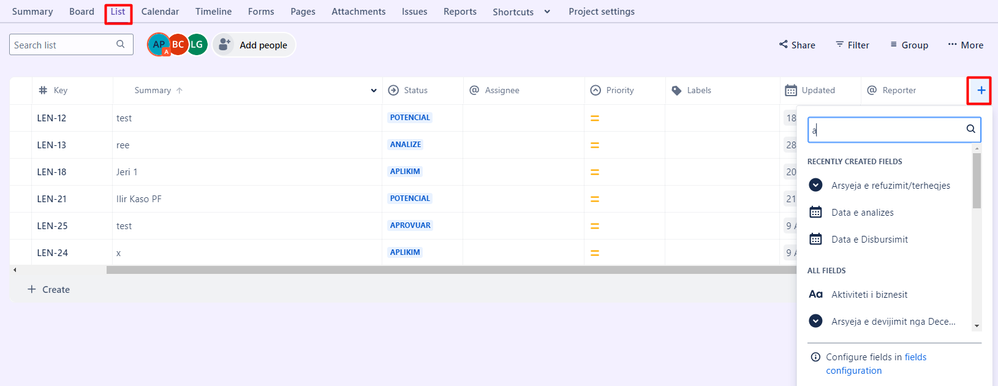Viewport: 998px width, 386px height.
Task: Open the Issues tab
Action: pyautogui.click(x=414, y=11)
